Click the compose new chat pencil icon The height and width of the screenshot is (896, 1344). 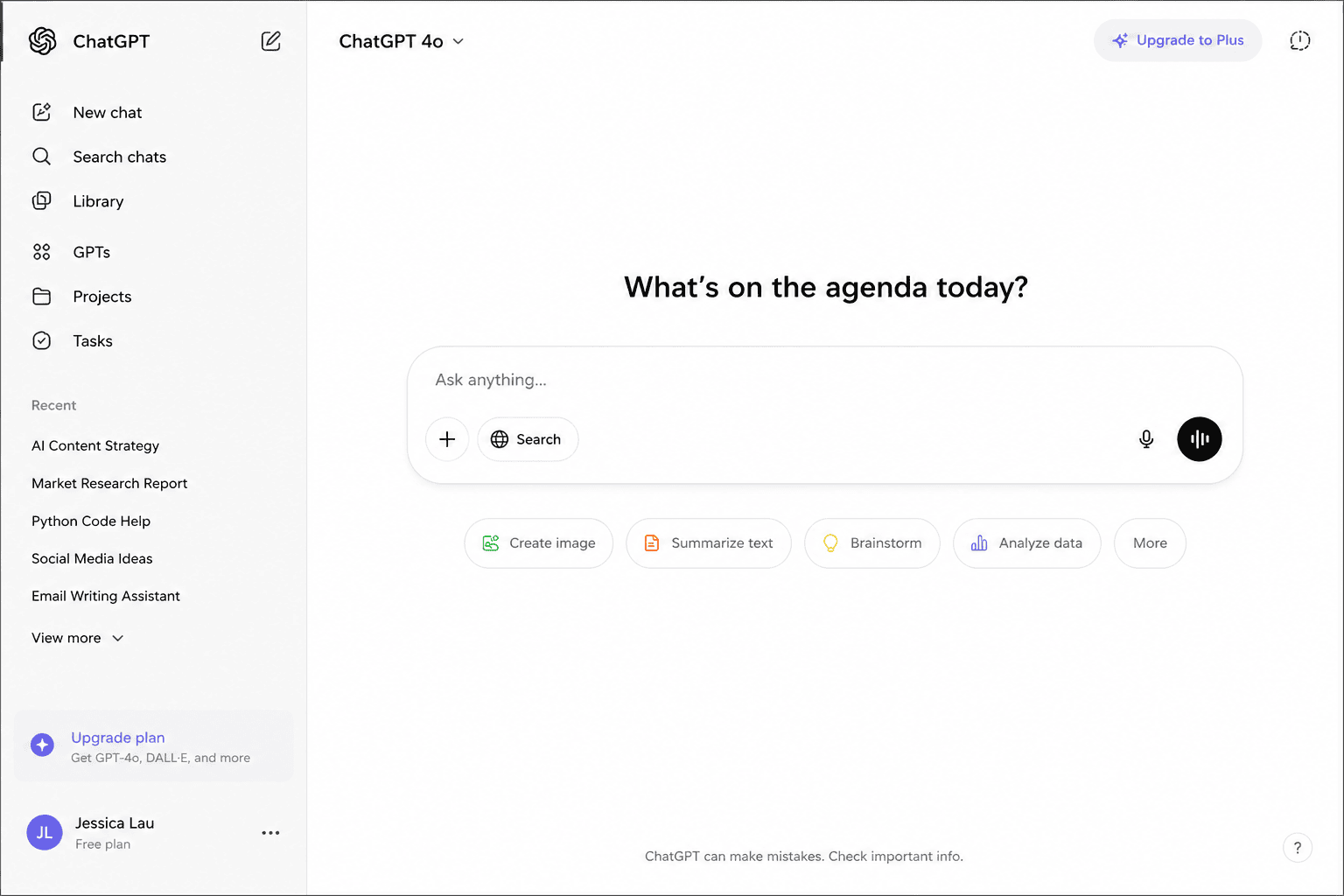point(271,41)
